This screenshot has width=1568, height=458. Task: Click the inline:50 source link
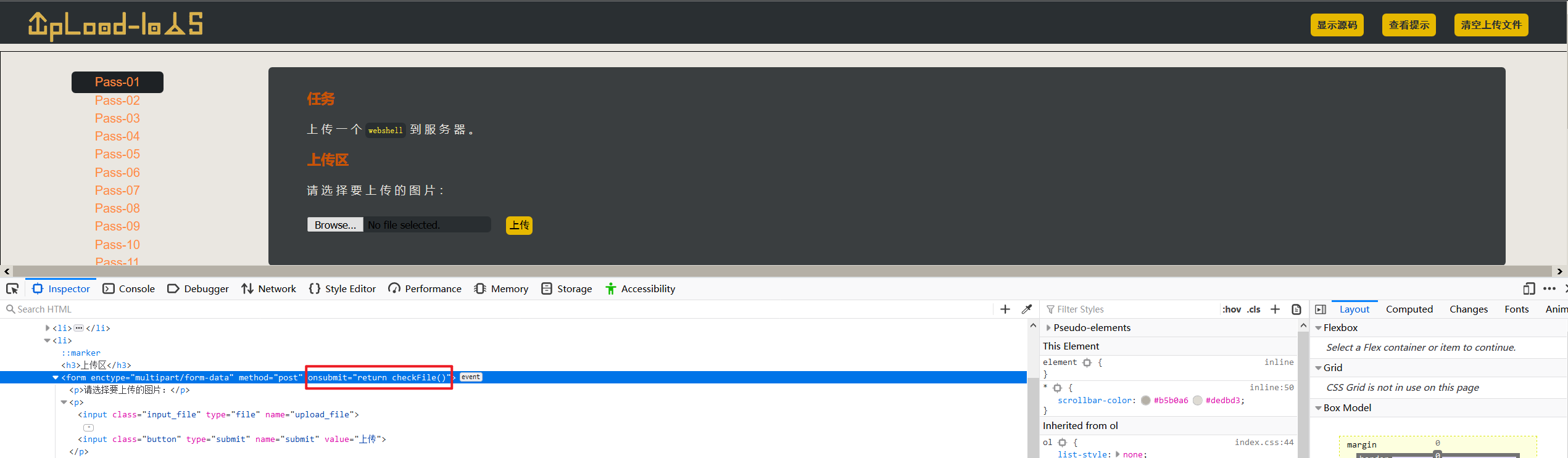click(1271, 387)
